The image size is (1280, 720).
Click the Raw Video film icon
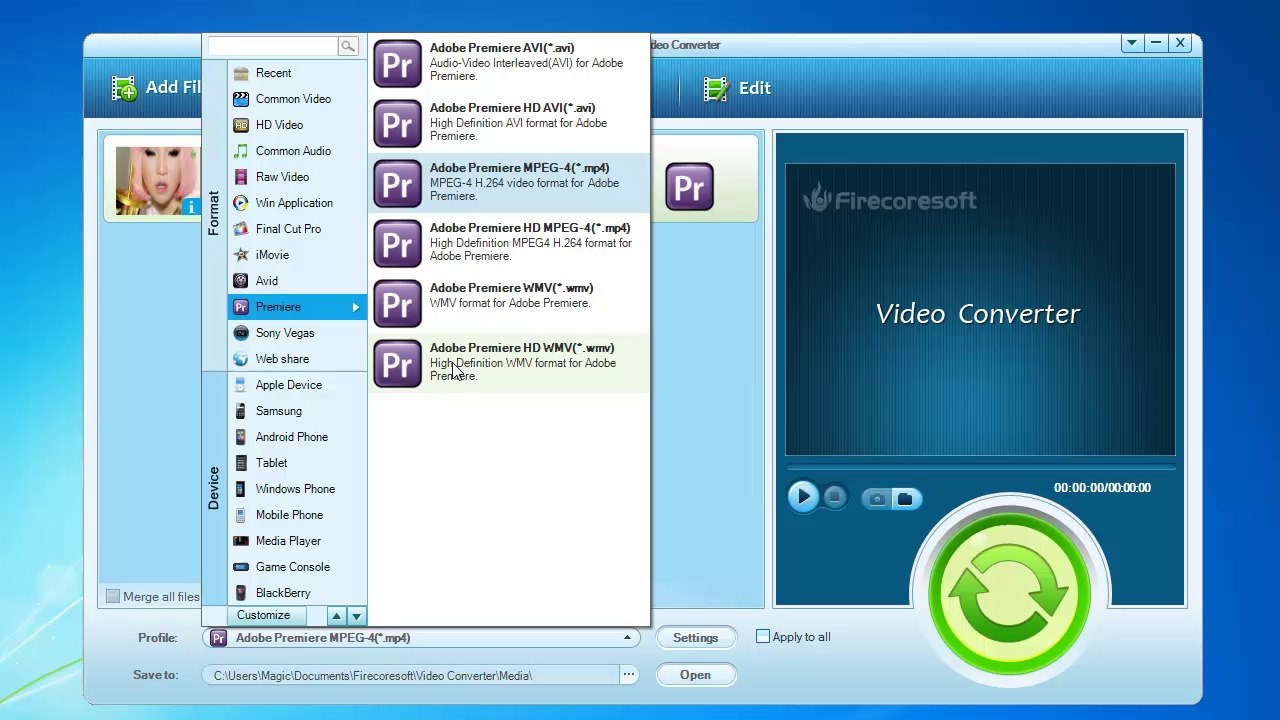coord(241,177)
